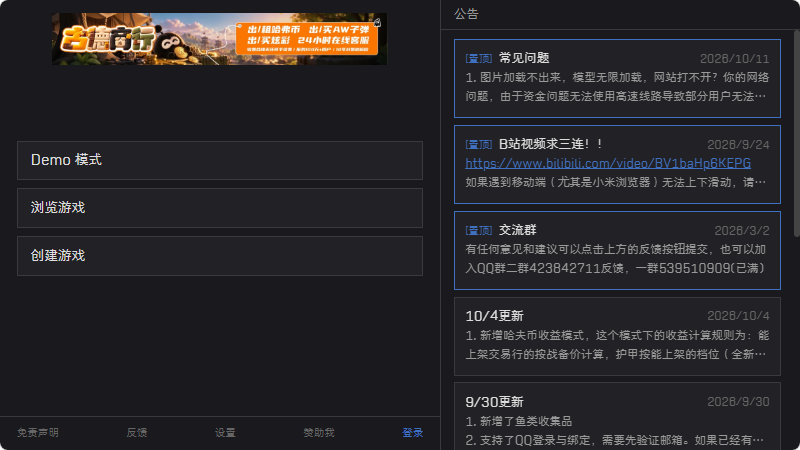Viewport: 800px width, 450px height.
Task: Open the 交流群 announcement
Action: click(617, 250)
